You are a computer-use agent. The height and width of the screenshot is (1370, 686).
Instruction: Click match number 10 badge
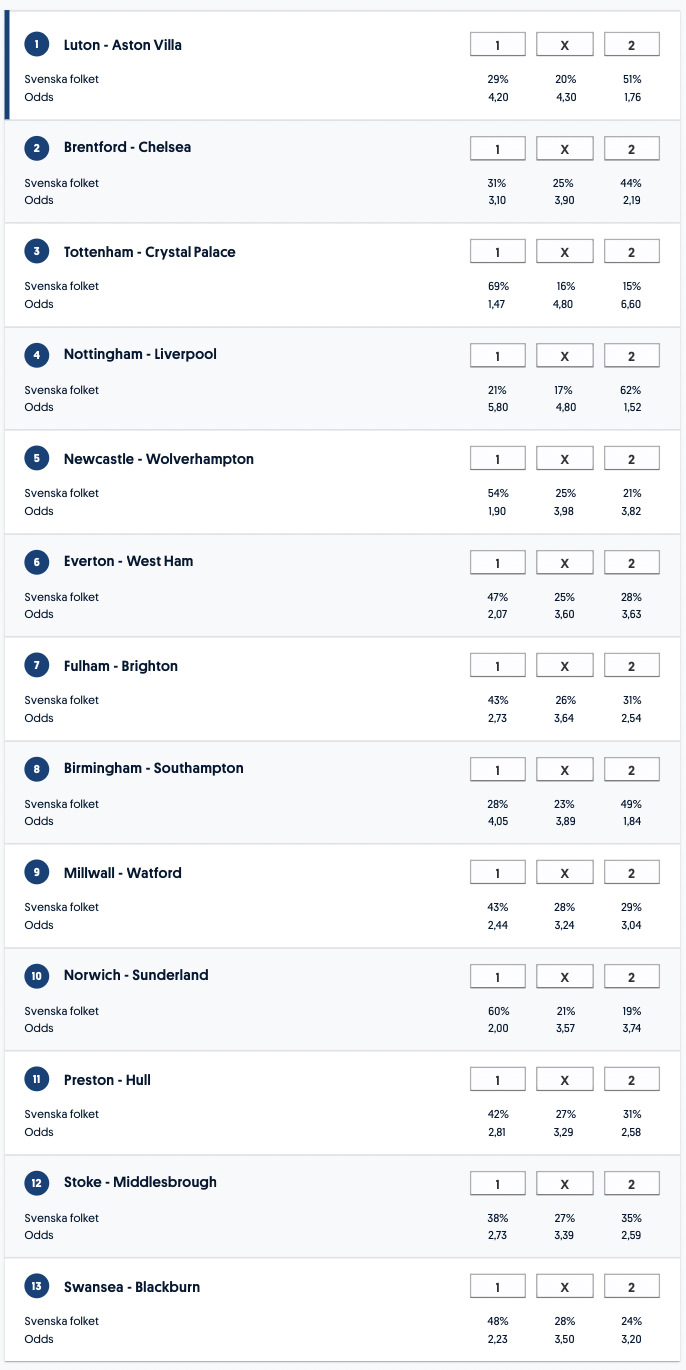(x=37, y=976)
